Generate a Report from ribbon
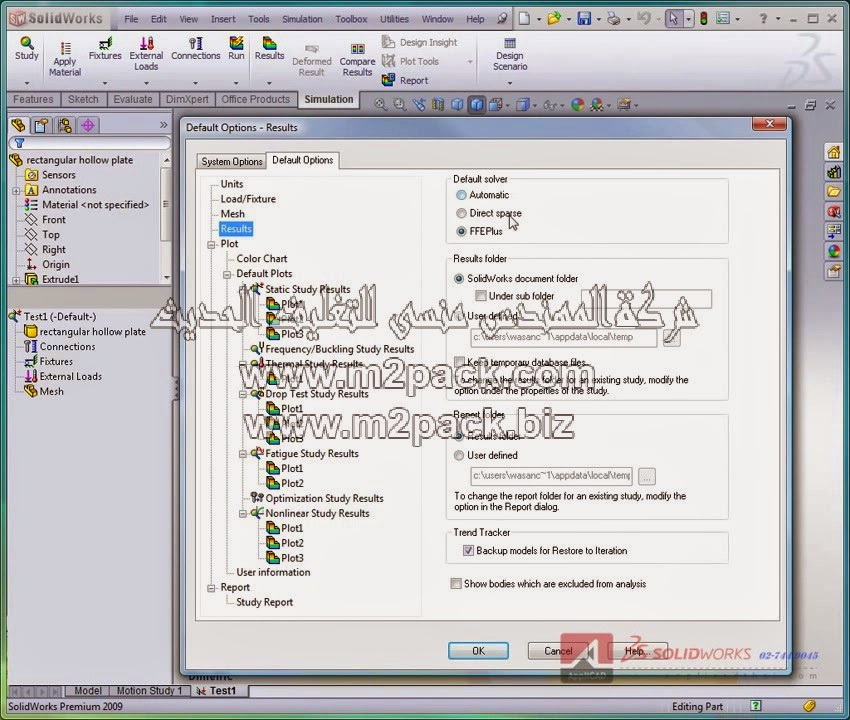The image size is (850, 720). pyautogui.click(x=405, y=80)
